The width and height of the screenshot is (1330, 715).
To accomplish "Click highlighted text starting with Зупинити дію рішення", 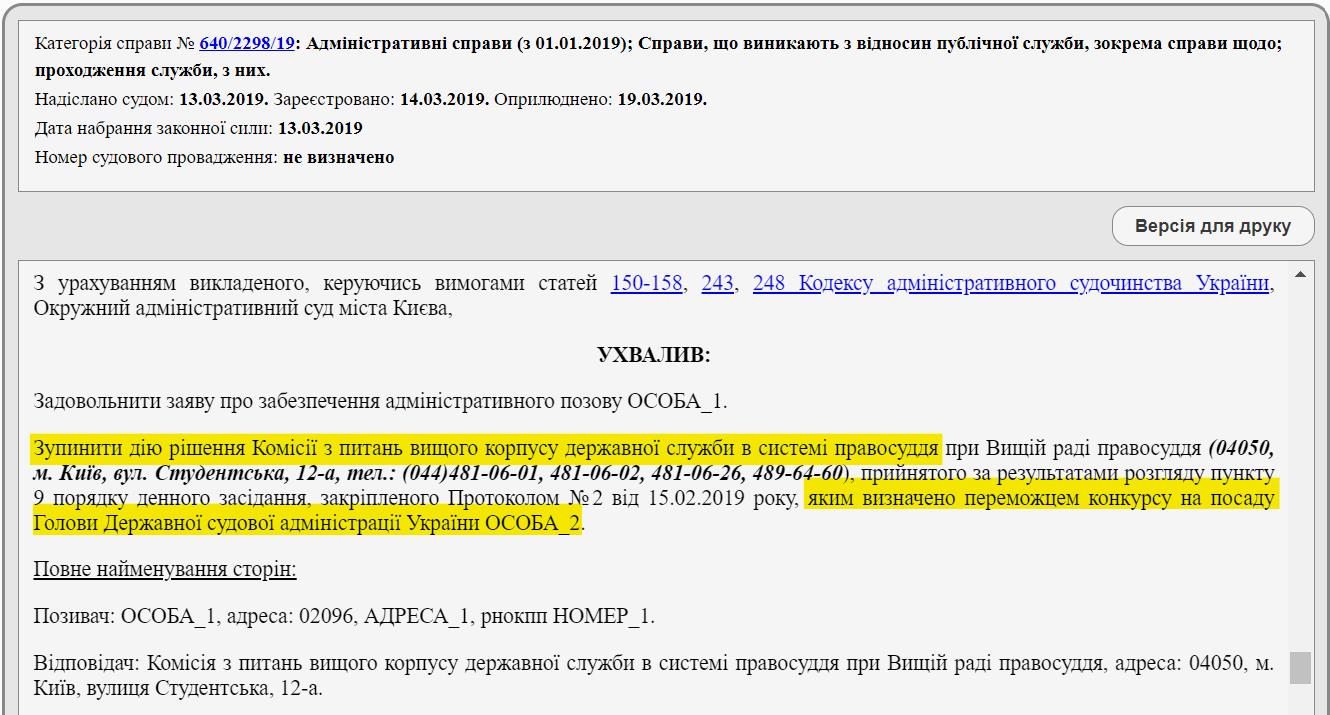I will (485, 447).
